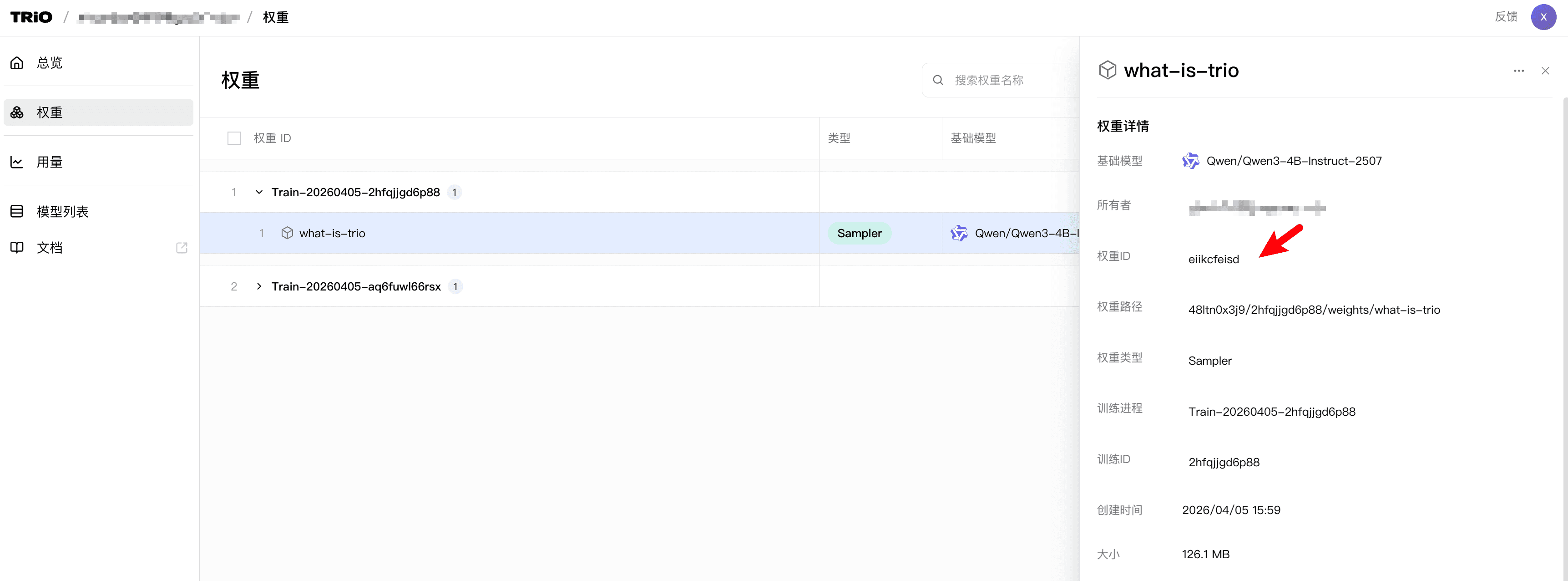
Task: Select the what-is-trio weight row
Action: point(332,233)
